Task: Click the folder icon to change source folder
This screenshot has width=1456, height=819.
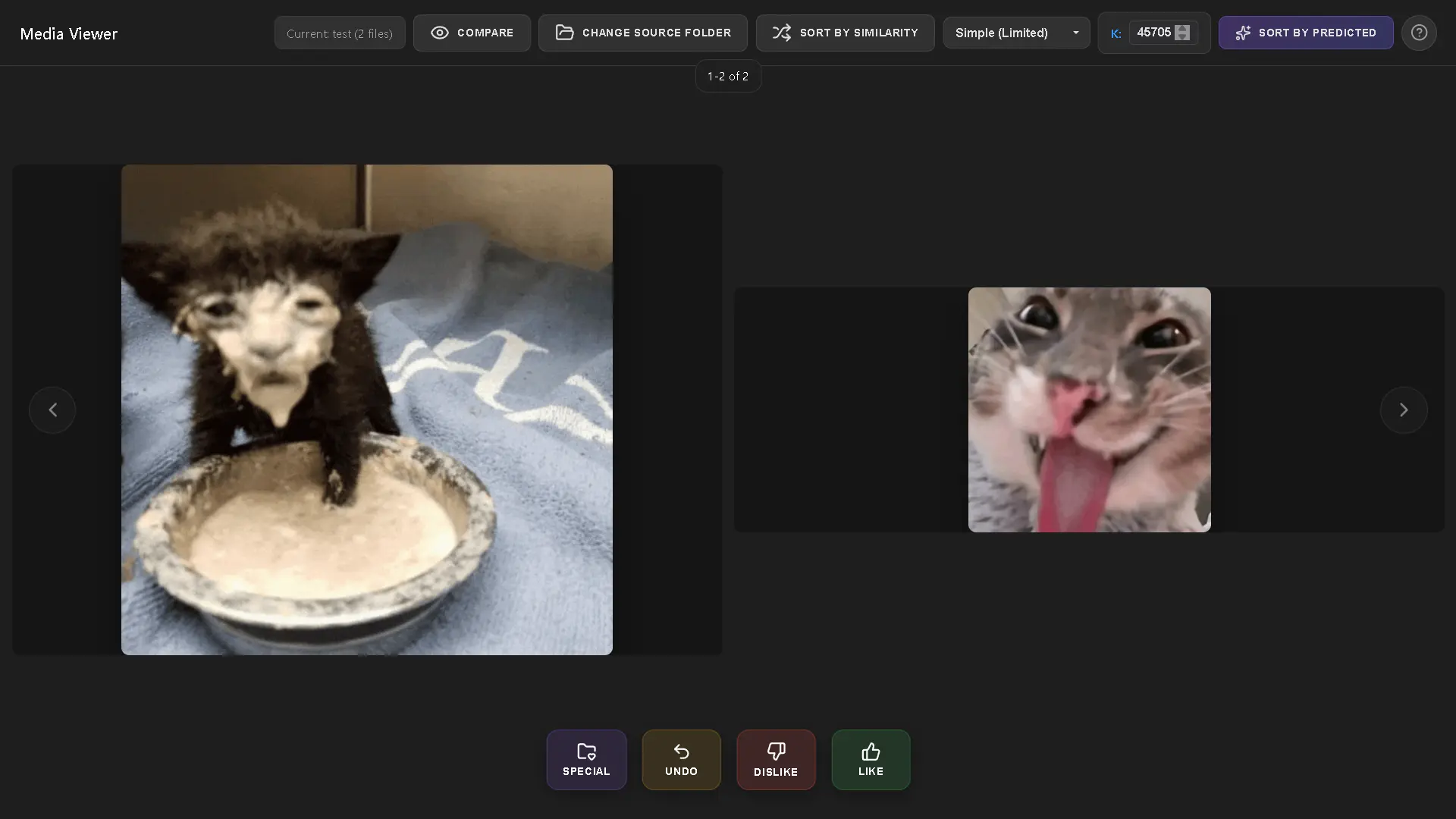Action: point(564,33)
